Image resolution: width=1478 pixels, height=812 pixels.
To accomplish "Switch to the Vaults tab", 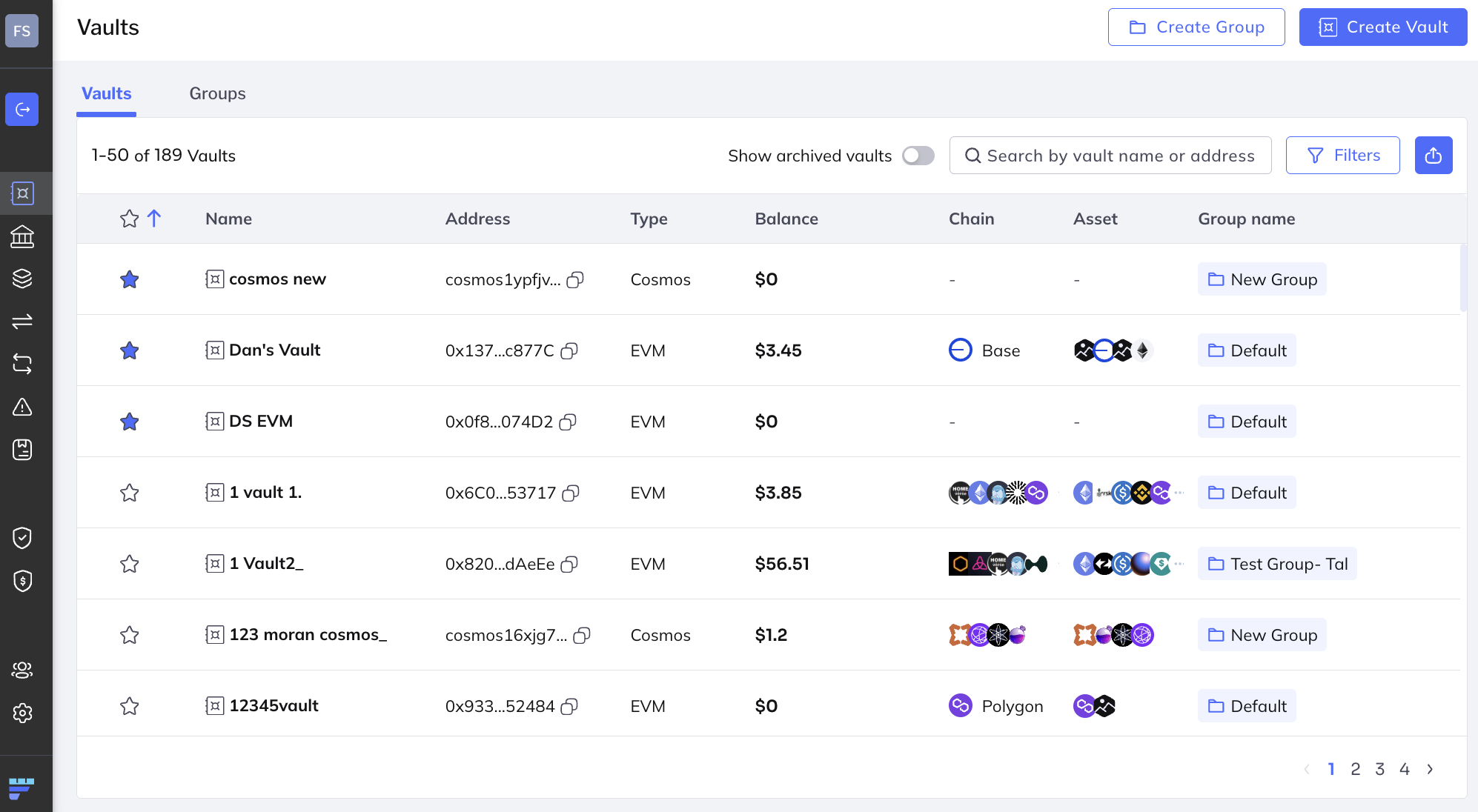I will click(106, 93).
